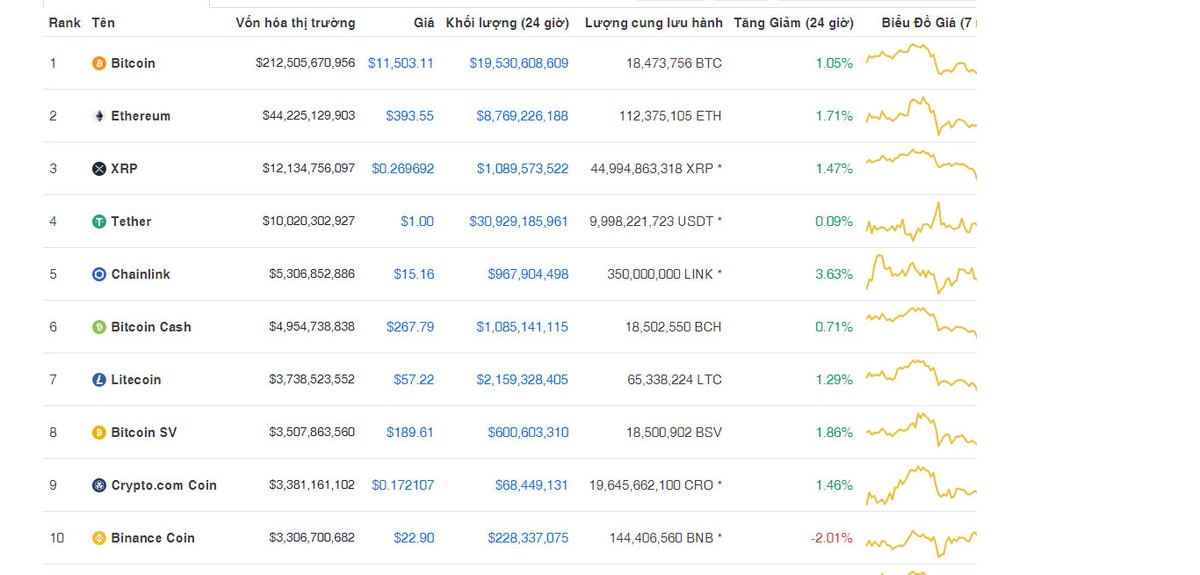The height and width of the screenshot is (575, 1200).
Task: Click the Bitcoin SV yellow logo icon
Action: pyautogui.click(x=99, y=433)
